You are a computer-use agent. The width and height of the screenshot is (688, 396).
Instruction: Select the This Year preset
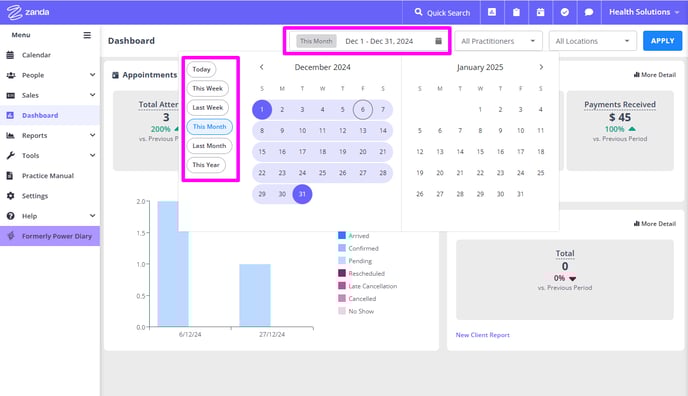(x=206, y=165)
